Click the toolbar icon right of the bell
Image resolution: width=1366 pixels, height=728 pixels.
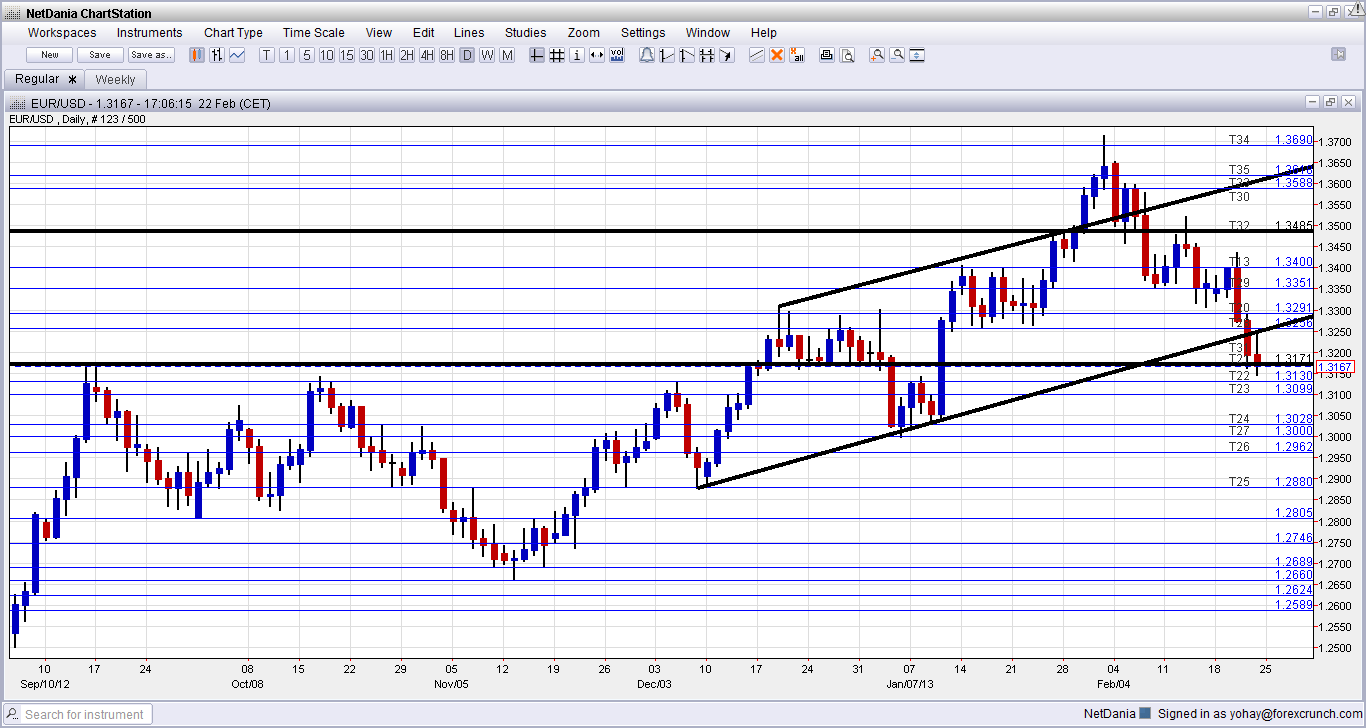coord(666,55)
